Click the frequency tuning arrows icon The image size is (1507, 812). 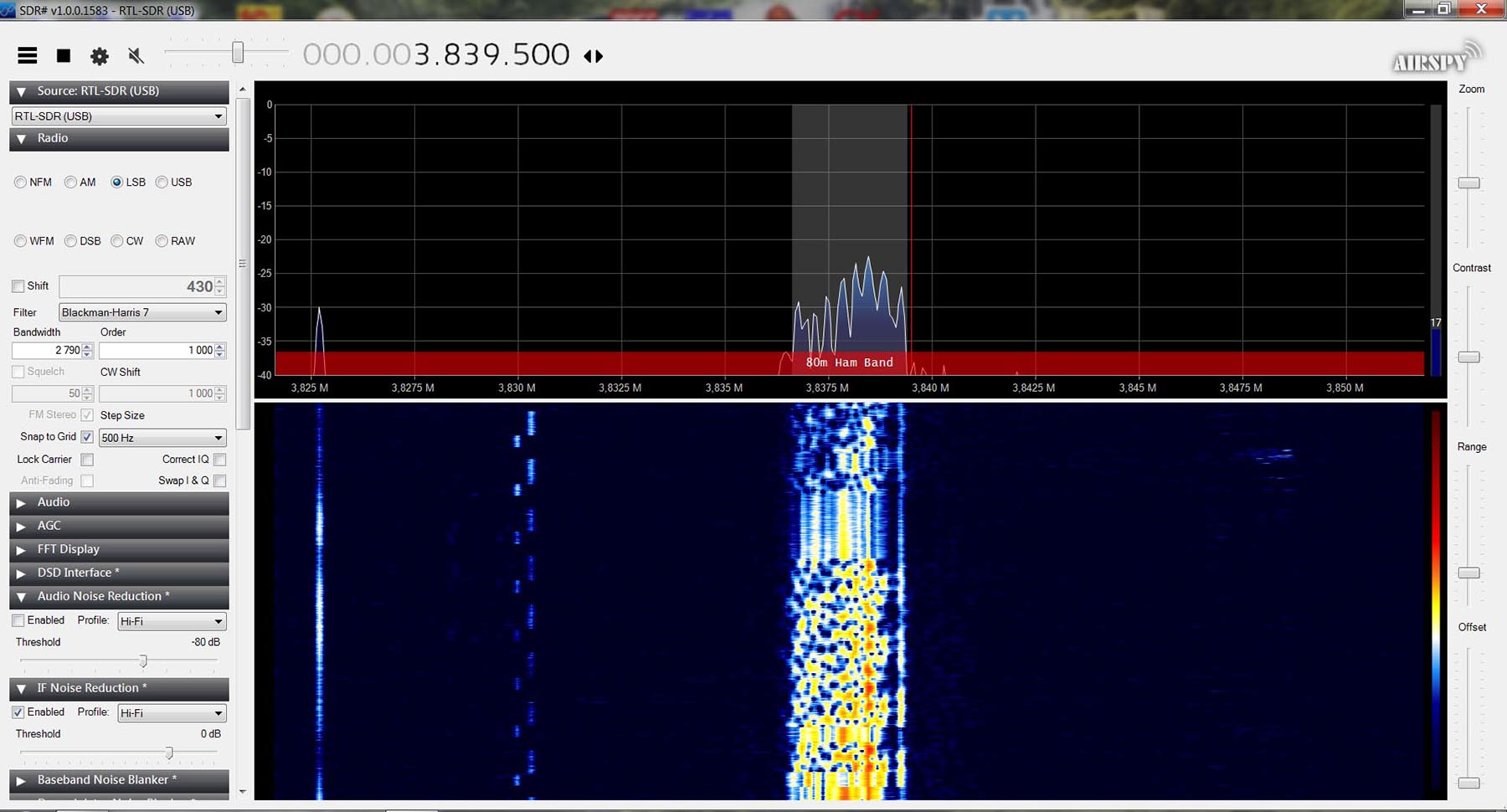point(594,56)
